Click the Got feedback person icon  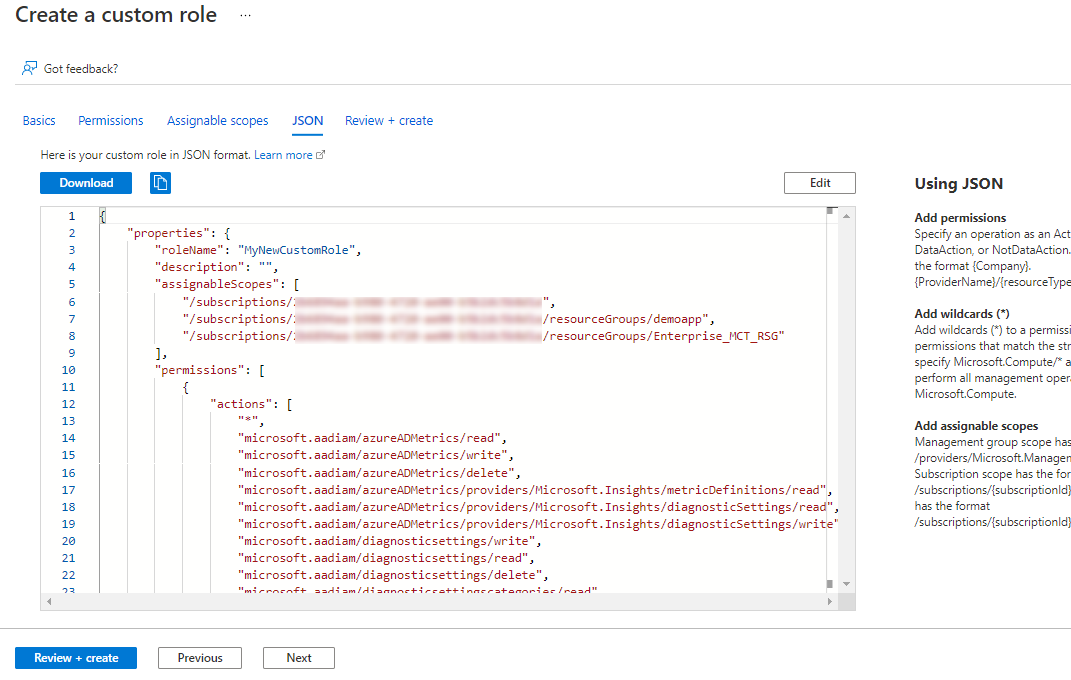click(x=30, y=68)
